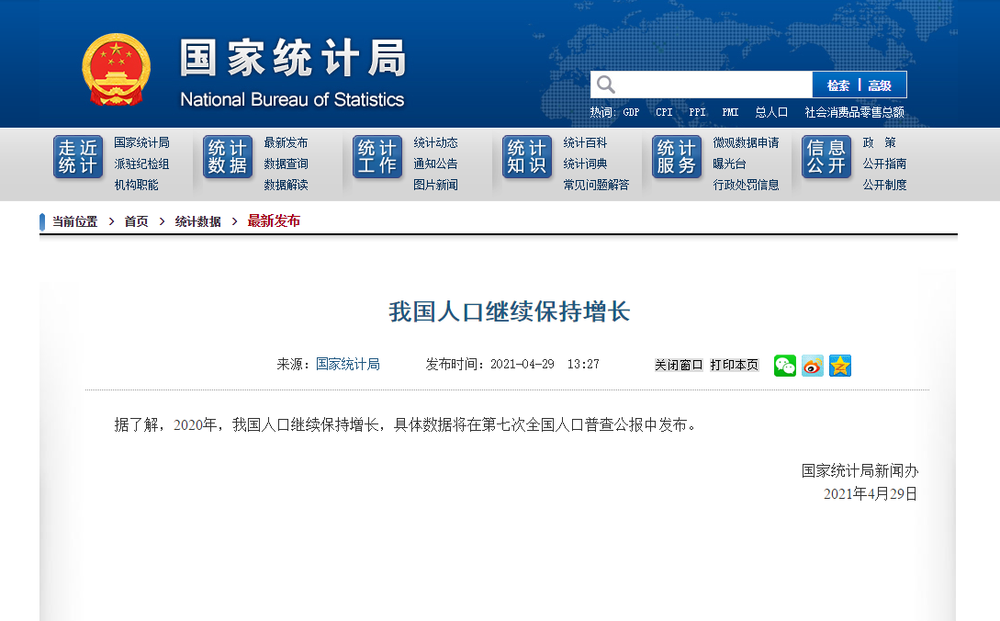Share article on Weibo icon
This screenshot has height=621, width=1000.
812,365
